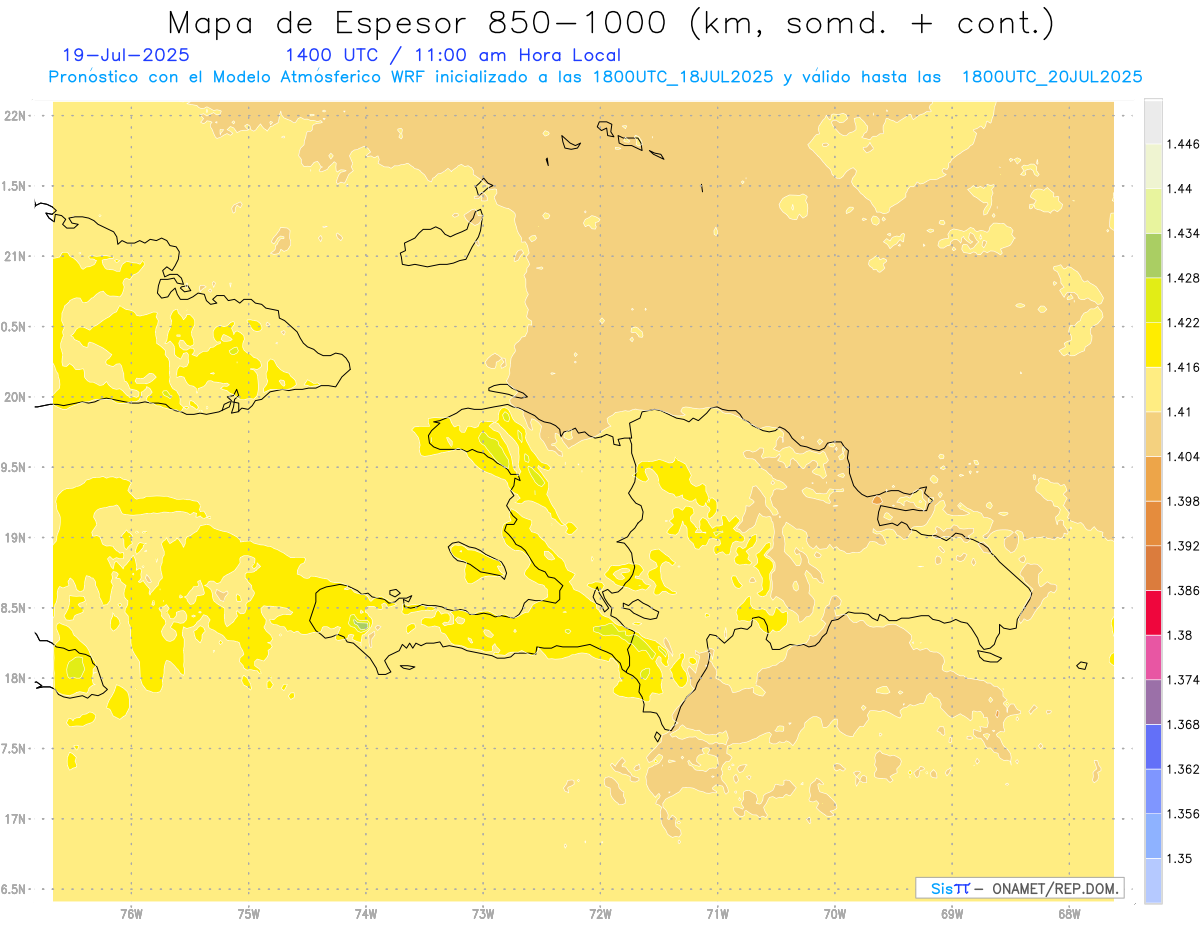Click colorbar value '1.446'
1200x927 pixels.
pos(1183,144)
